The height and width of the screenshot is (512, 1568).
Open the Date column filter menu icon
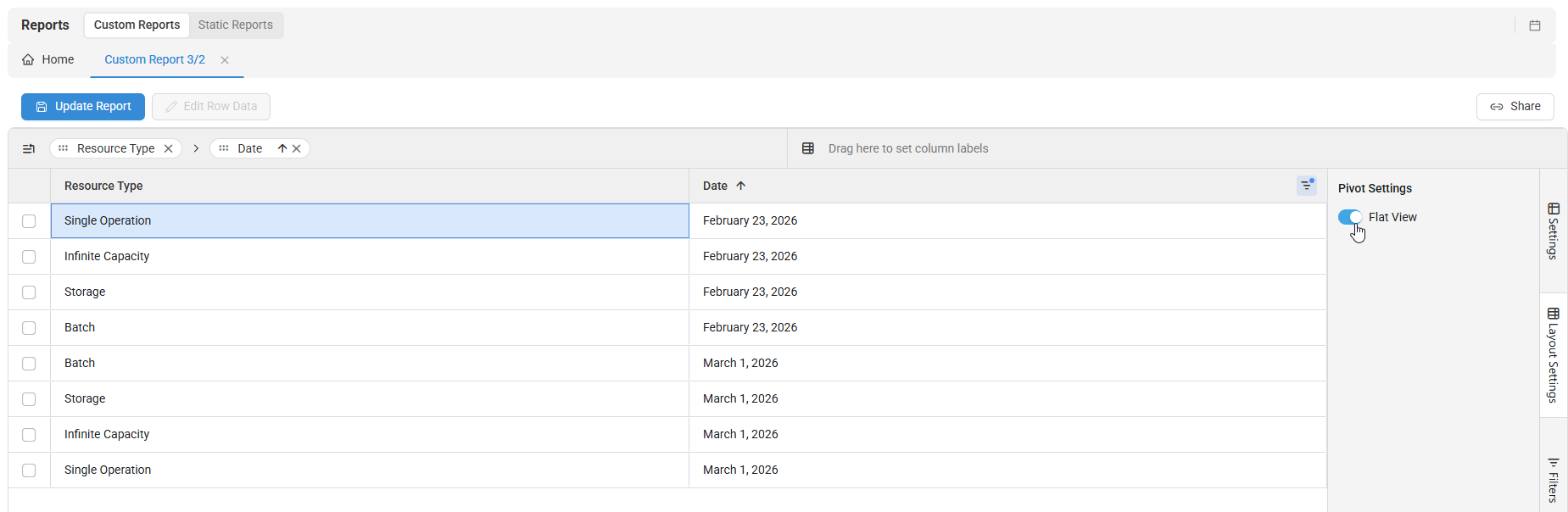[1306, 186]
